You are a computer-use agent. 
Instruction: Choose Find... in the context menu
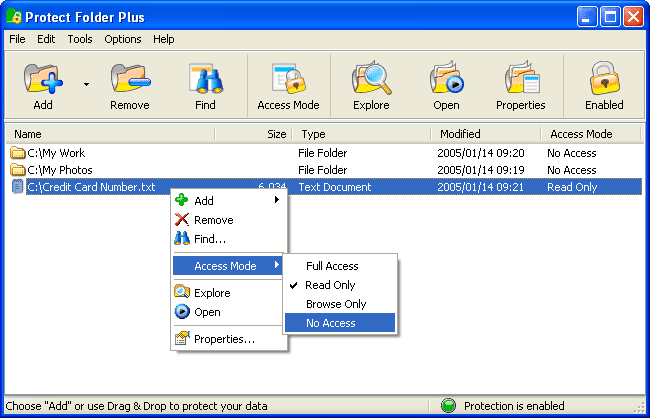(x=228, y=239)
